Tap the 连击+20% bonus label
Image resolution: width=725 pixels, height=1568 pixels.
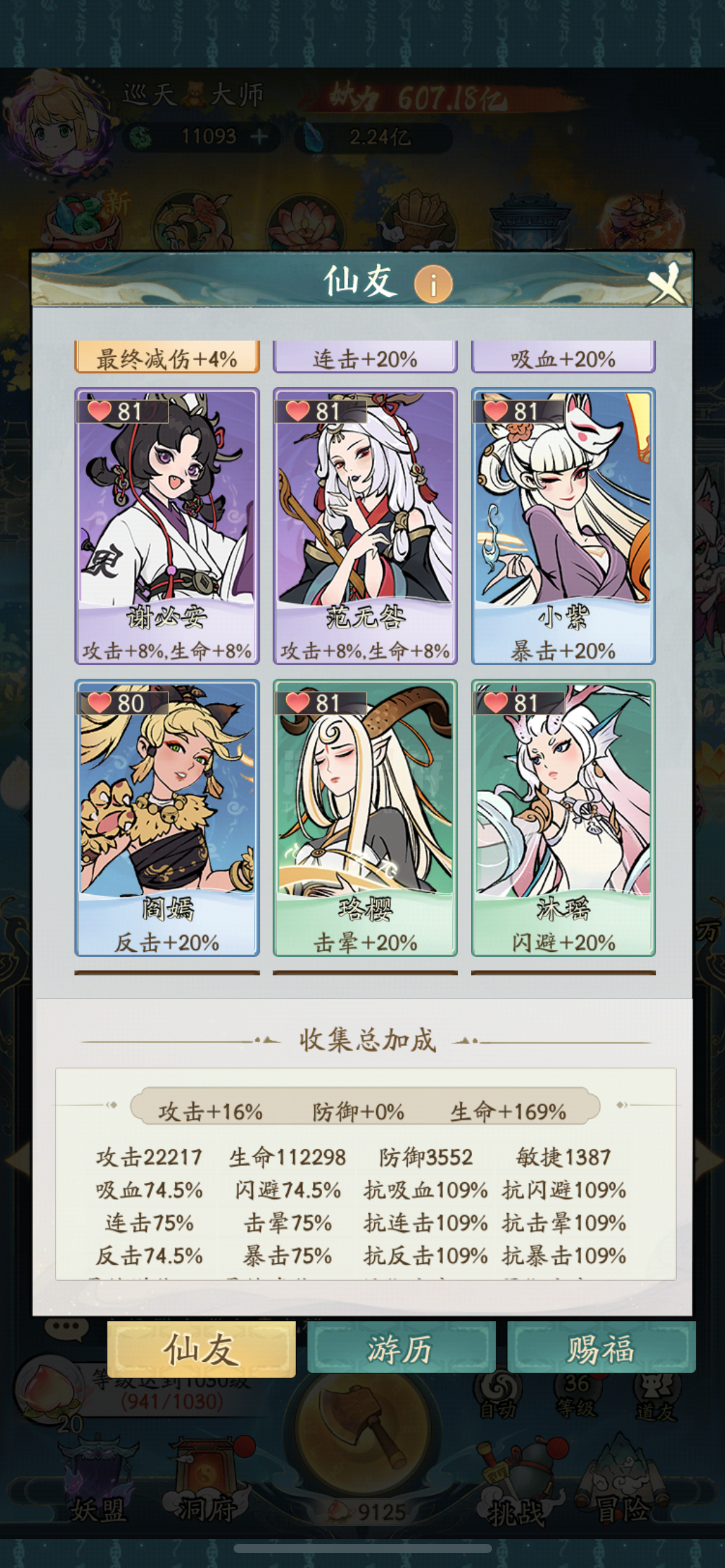tap(365, 357)
